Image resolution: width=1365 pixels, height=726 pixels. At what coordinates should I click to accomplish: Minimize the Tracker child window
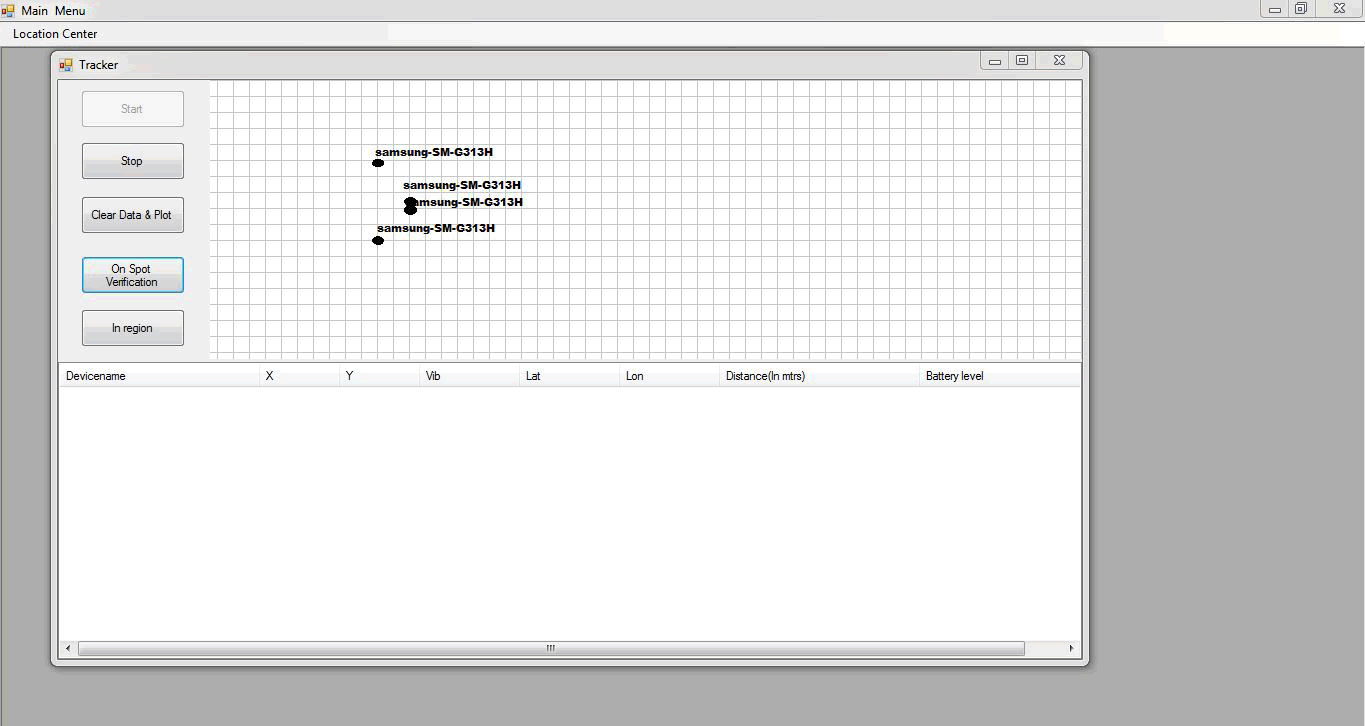tap(994, 61)
